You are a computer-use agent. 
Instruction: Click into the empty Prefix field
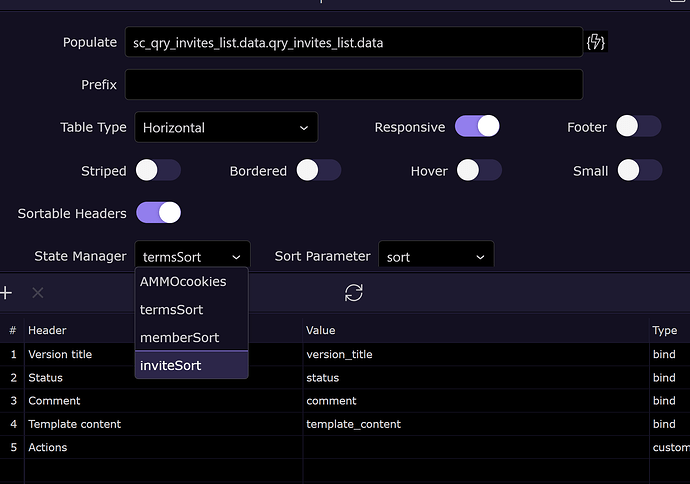coord(354,84)
